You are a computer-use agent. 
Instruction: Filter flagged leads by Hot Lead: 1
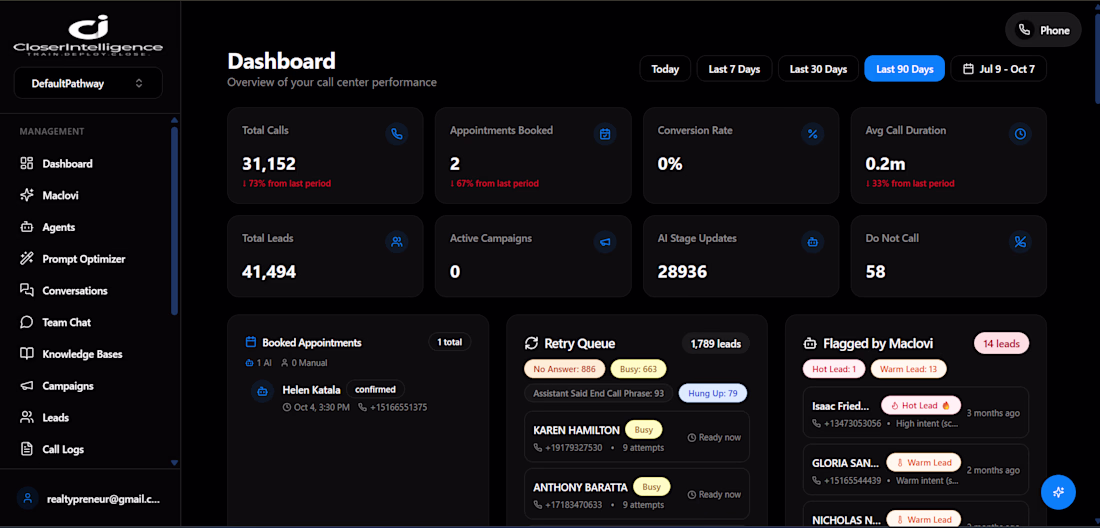(x=833, y=369)
